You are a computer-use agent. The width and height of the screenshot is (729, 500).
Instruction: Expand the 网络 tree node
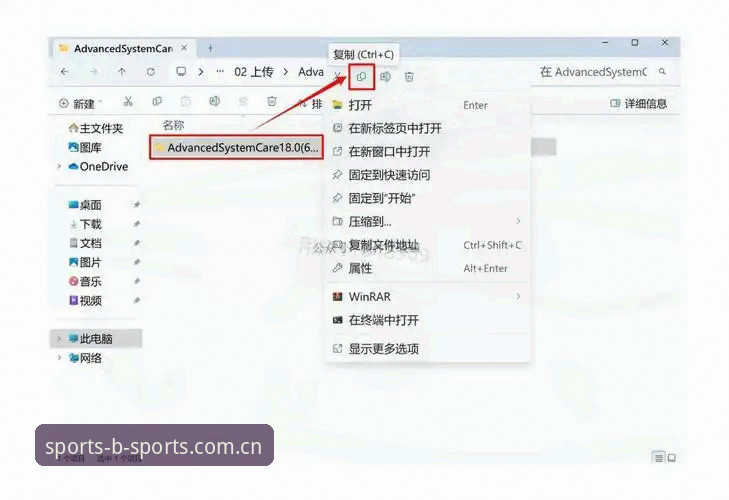(59, 358)
